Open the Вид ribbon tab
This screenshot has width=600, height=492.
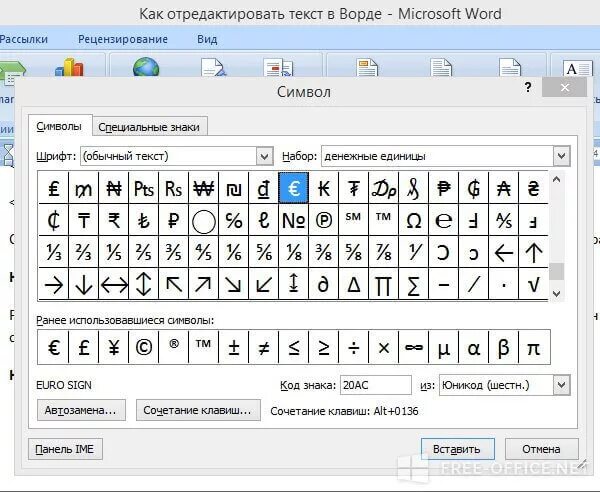[x=207, y=39]
